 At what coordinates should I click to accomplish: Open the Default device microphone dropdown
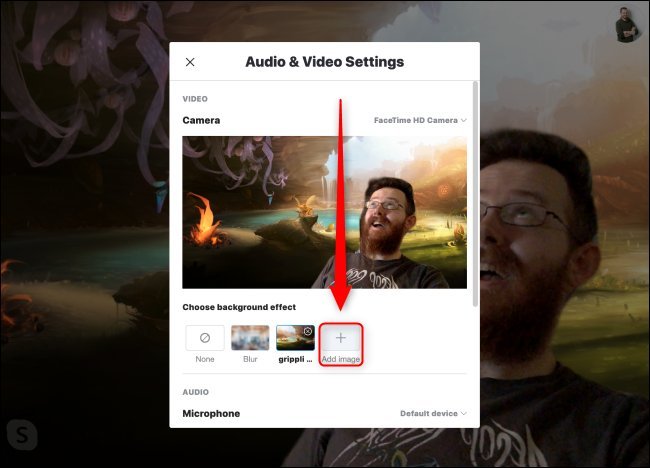(x=434, y=413)
